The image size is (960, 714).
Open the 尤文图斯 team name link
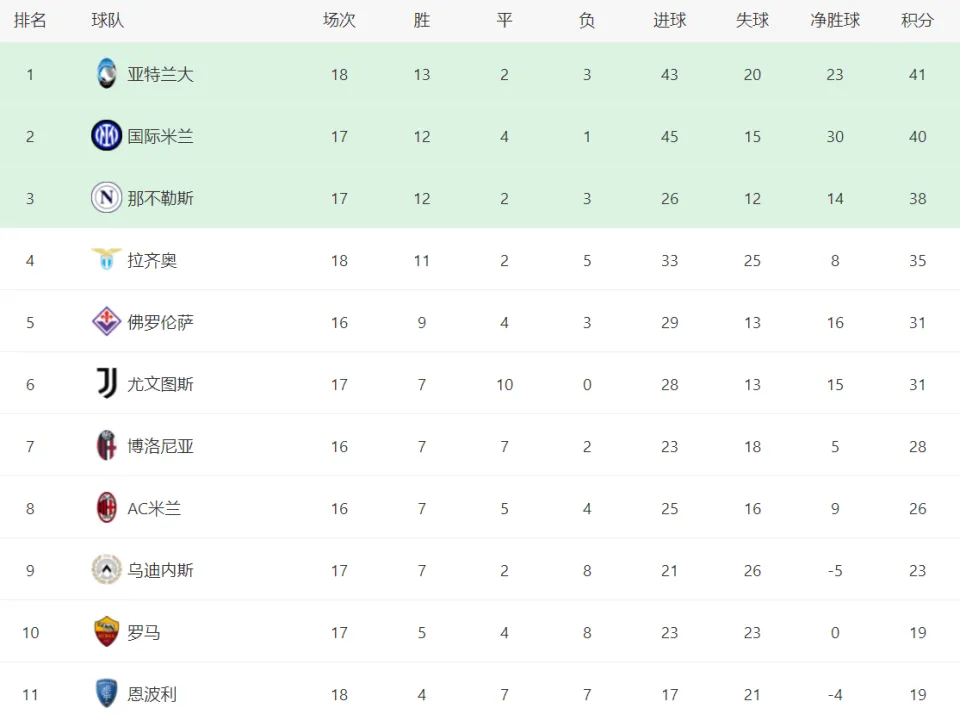click(160, 384)
